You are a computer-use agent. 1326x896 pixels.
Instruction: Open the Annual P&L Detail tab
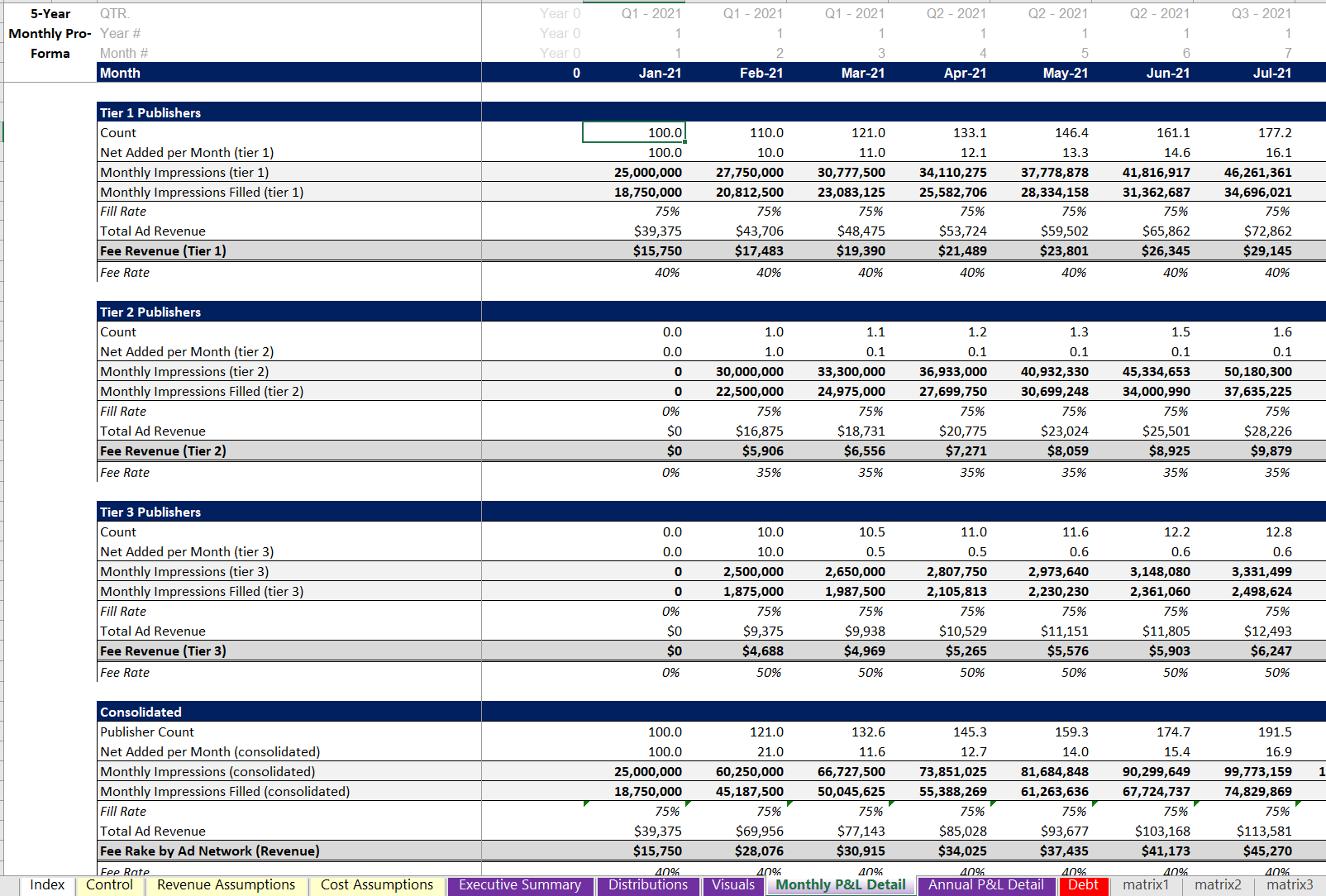coord(985,885)
